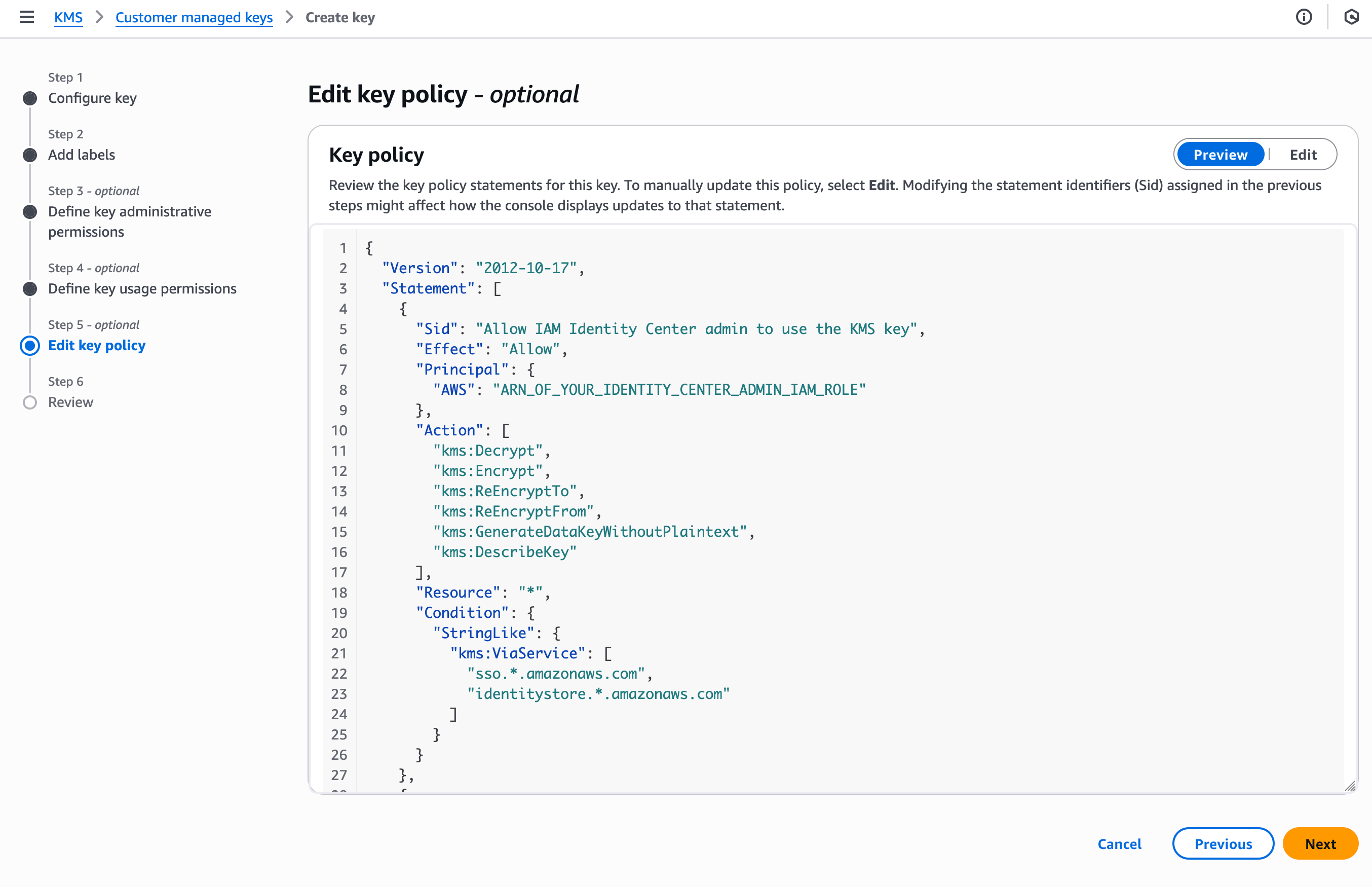
Task: Click the Add labels step circle
Action: click(x=30, y=155)
